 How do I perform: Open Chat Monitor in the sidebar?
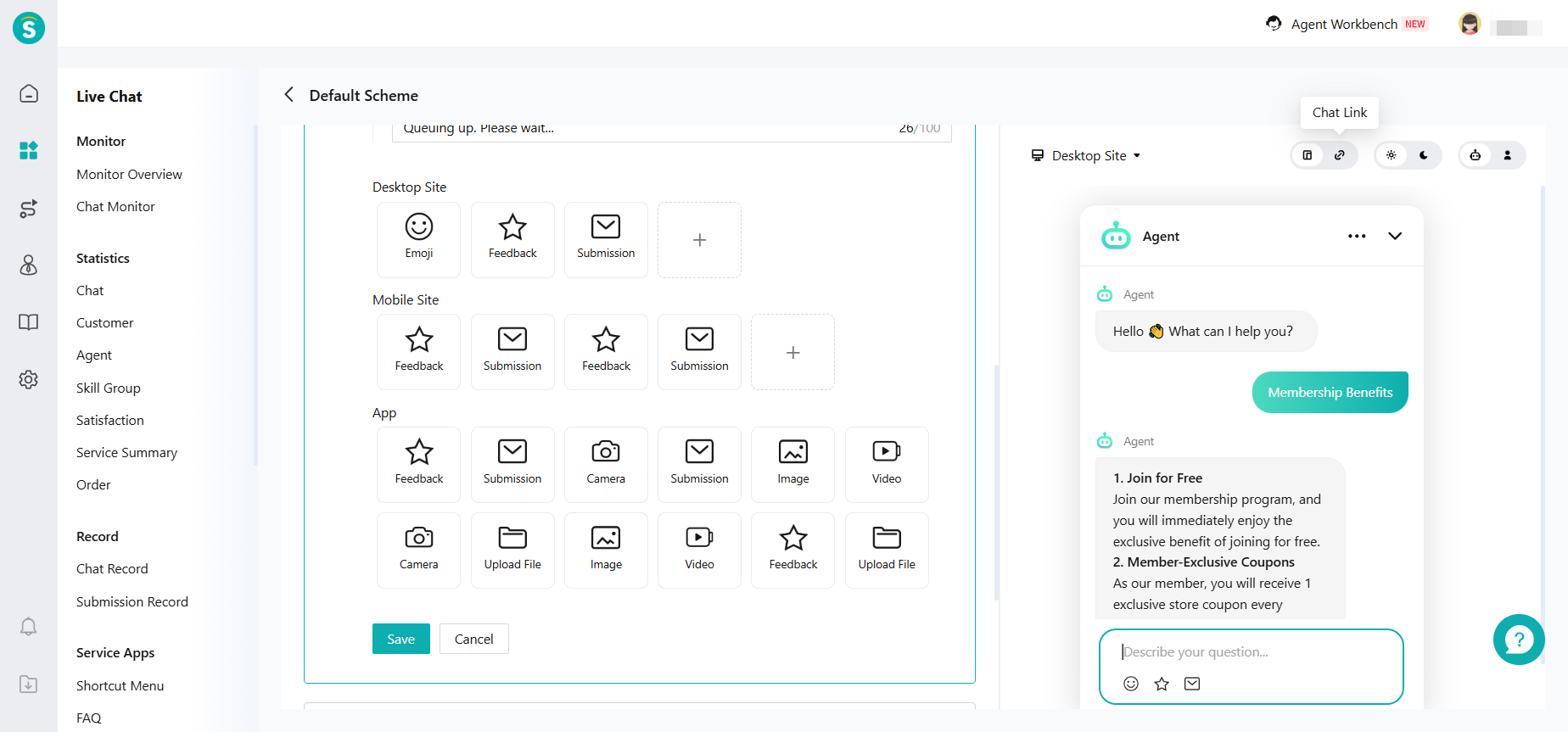tap(115, 207)
